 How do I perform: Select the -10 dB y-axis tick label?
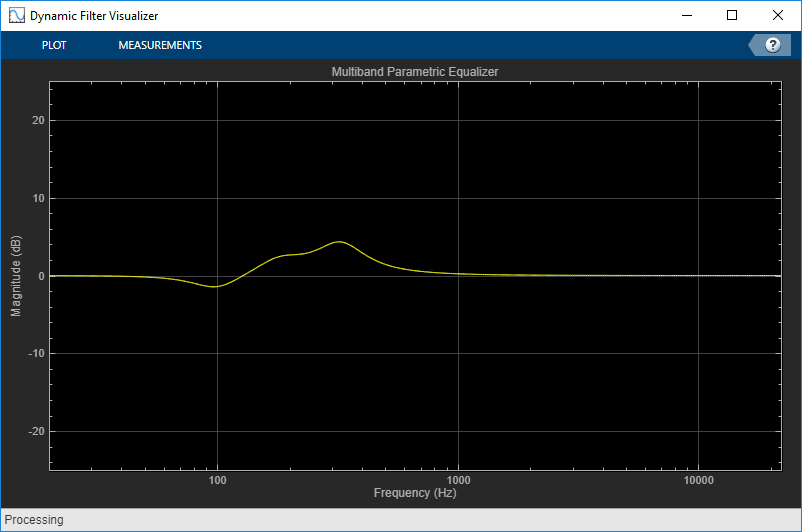[x=36, y=353]
